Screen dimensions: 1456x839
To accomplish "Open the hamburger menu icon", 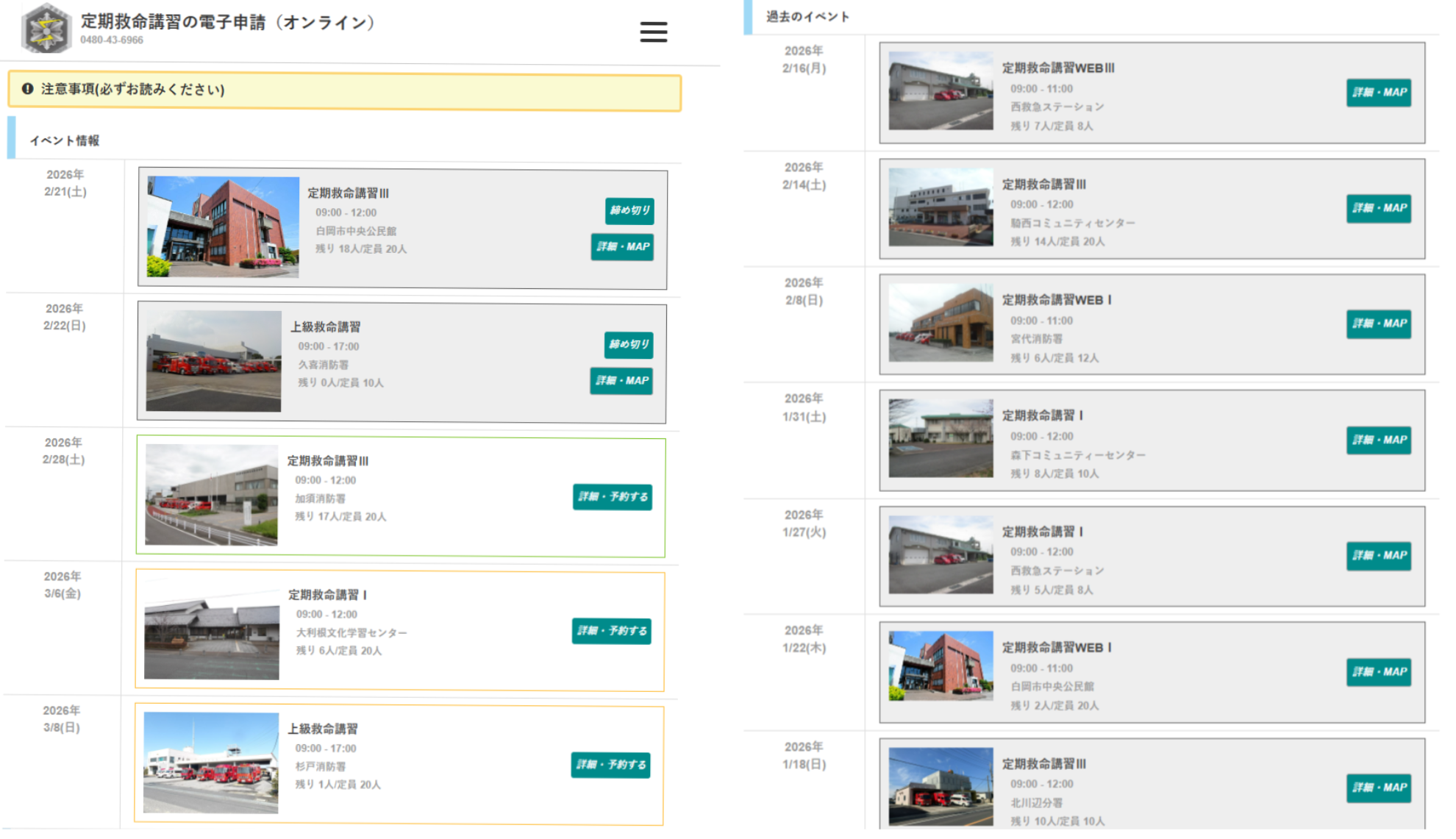I will (x=653, y=32).
